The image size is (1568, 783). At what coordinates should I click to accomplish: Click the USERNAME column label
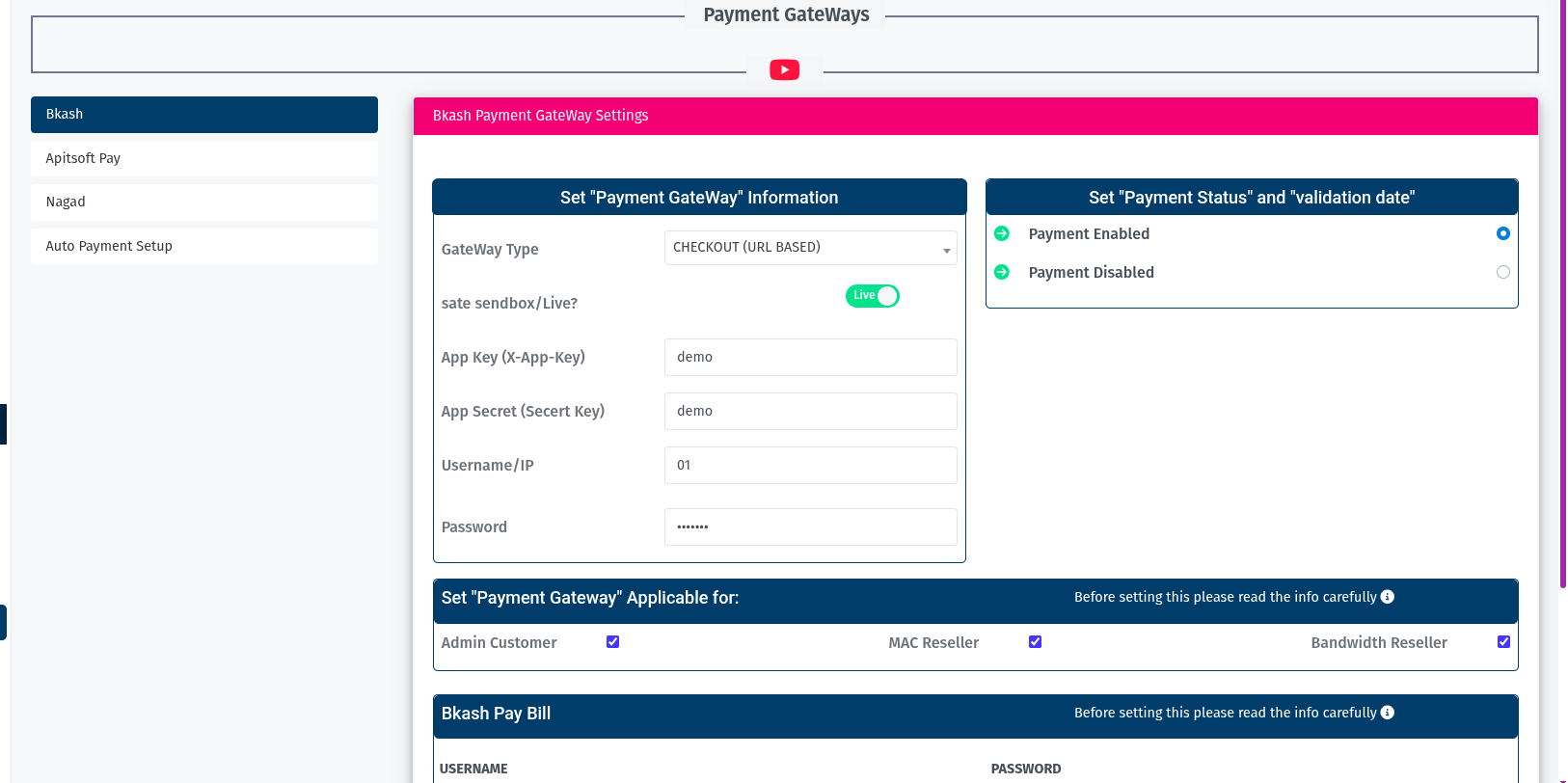473,769
